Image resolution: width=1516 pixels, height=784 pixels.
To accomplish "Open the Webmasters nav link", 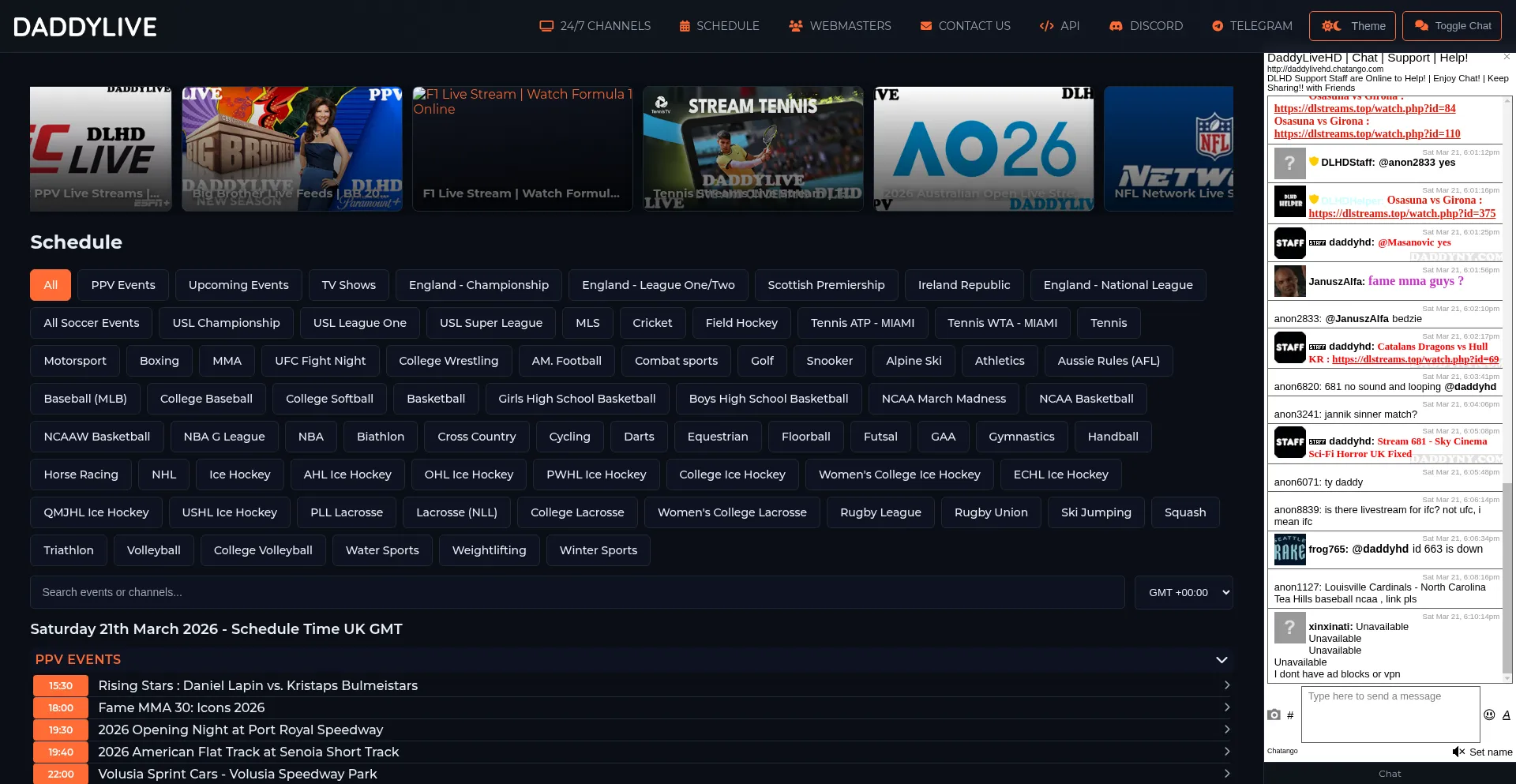I will 840,26.
